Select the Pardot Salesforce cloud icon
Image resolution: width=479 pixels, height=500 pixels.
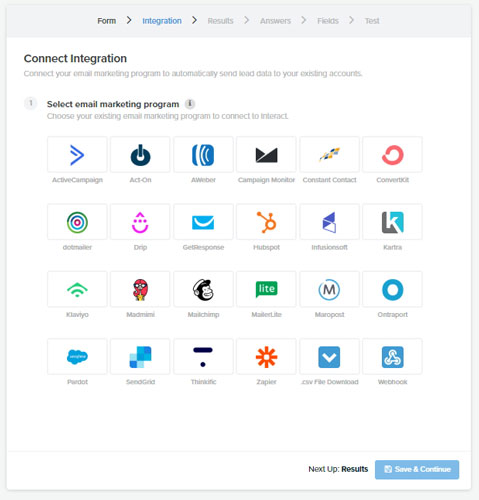pos(77,357)
